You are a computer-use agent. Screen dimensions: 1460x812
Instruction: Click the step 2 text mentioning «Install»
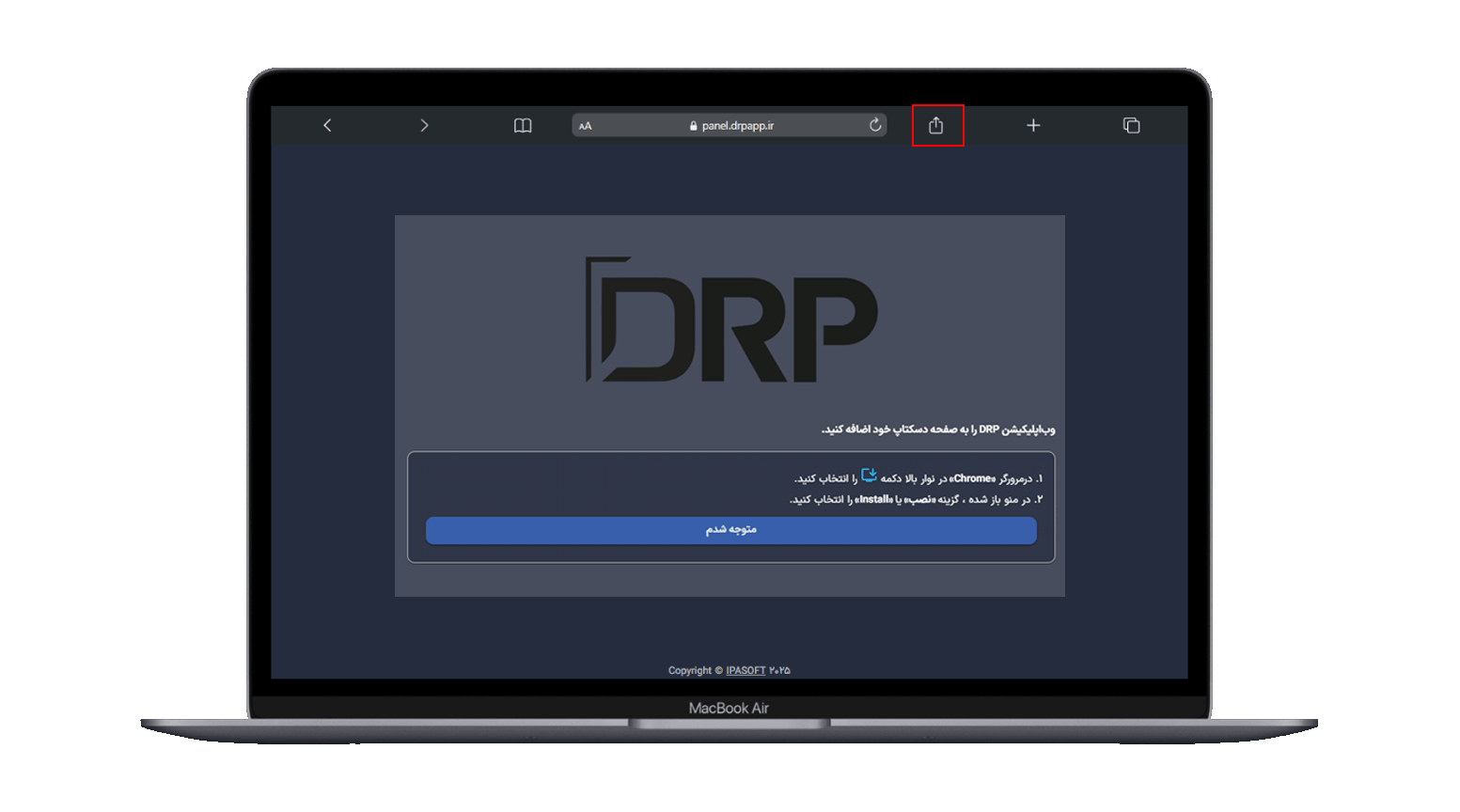[x=917, y=500]
